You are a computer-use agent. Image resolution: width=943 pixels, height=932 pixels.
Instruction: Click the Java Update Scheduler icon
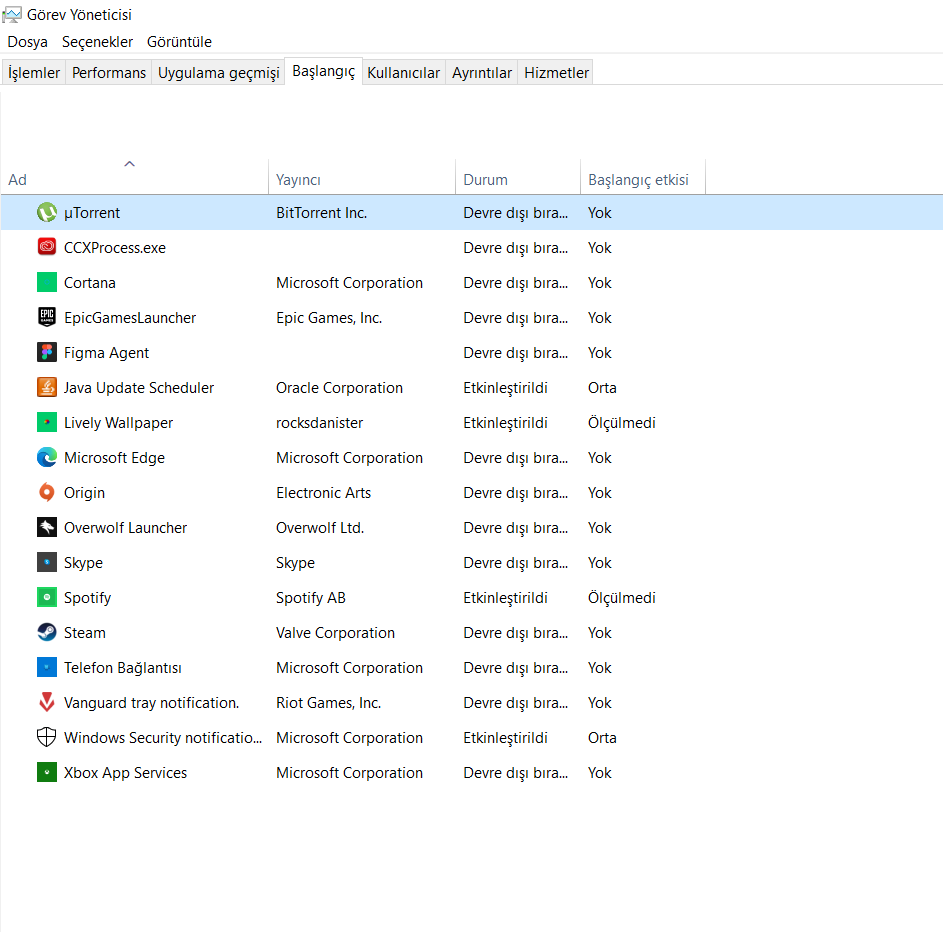tap(47, 387)
